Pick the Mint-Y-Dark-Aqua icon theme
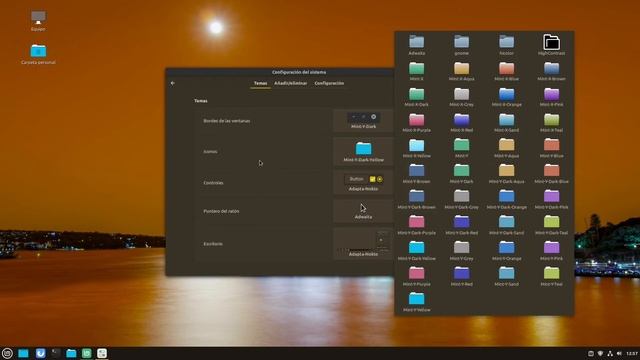 pos(507,173)
